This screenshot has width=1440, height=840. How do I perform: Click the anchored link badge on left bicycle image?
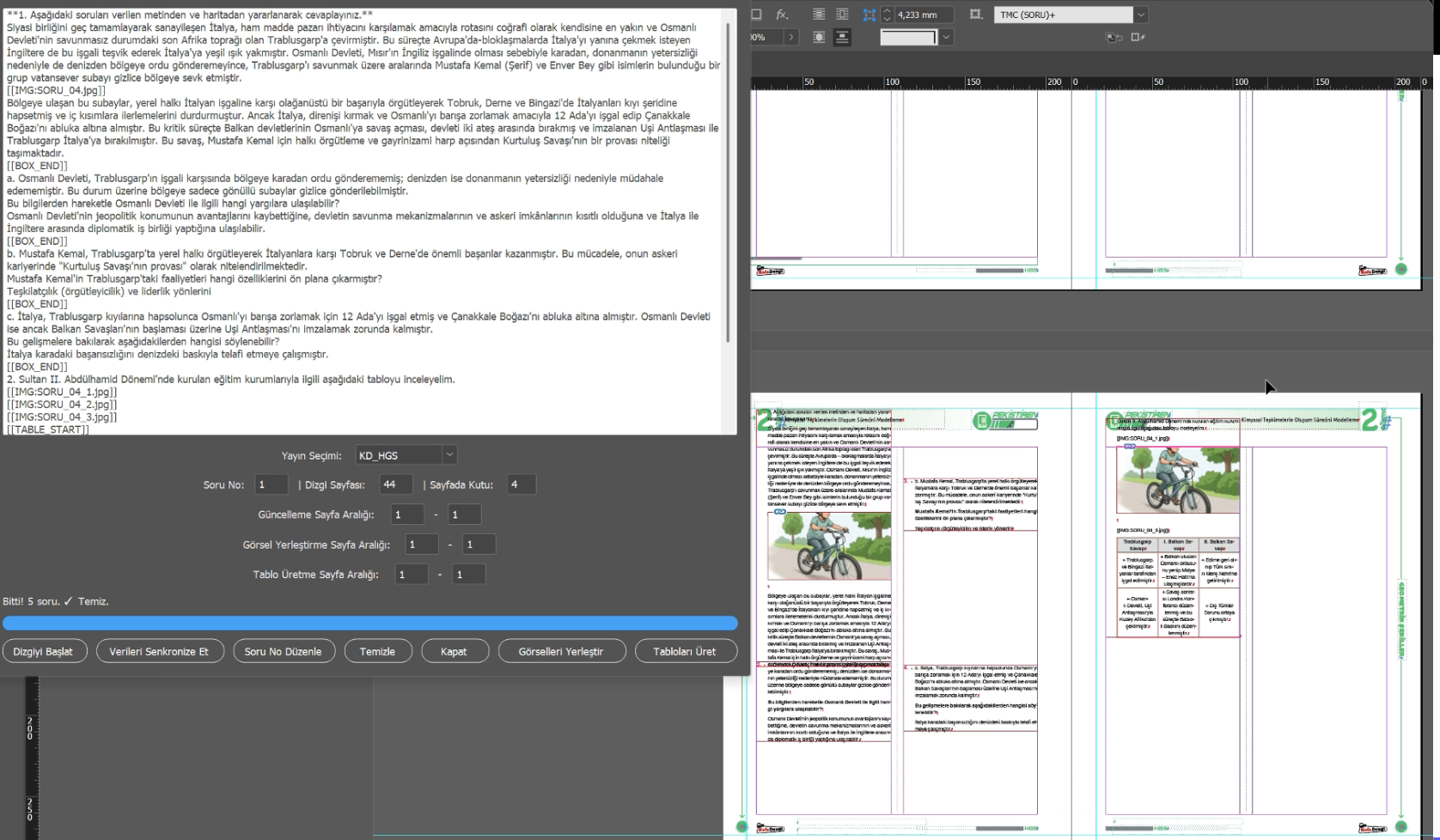(780, 512)
